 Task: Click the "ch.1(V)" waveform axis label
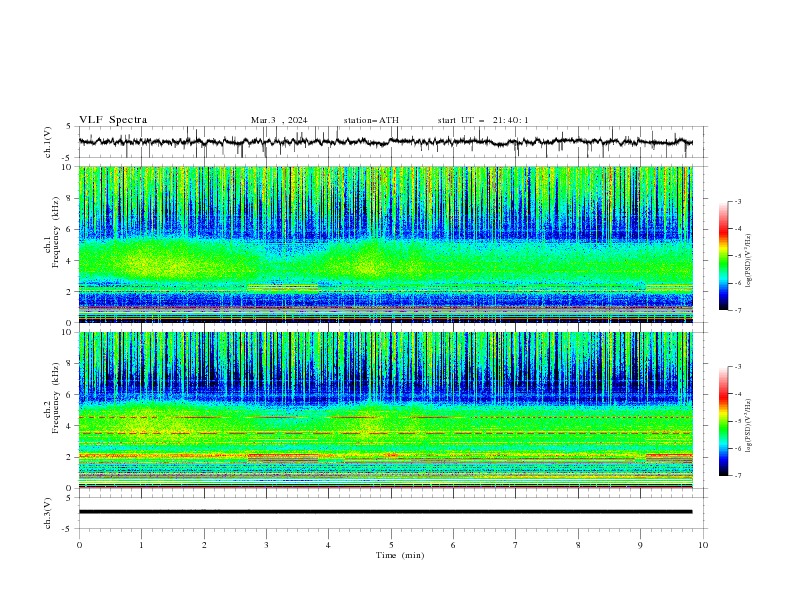[x=48, y=142]
